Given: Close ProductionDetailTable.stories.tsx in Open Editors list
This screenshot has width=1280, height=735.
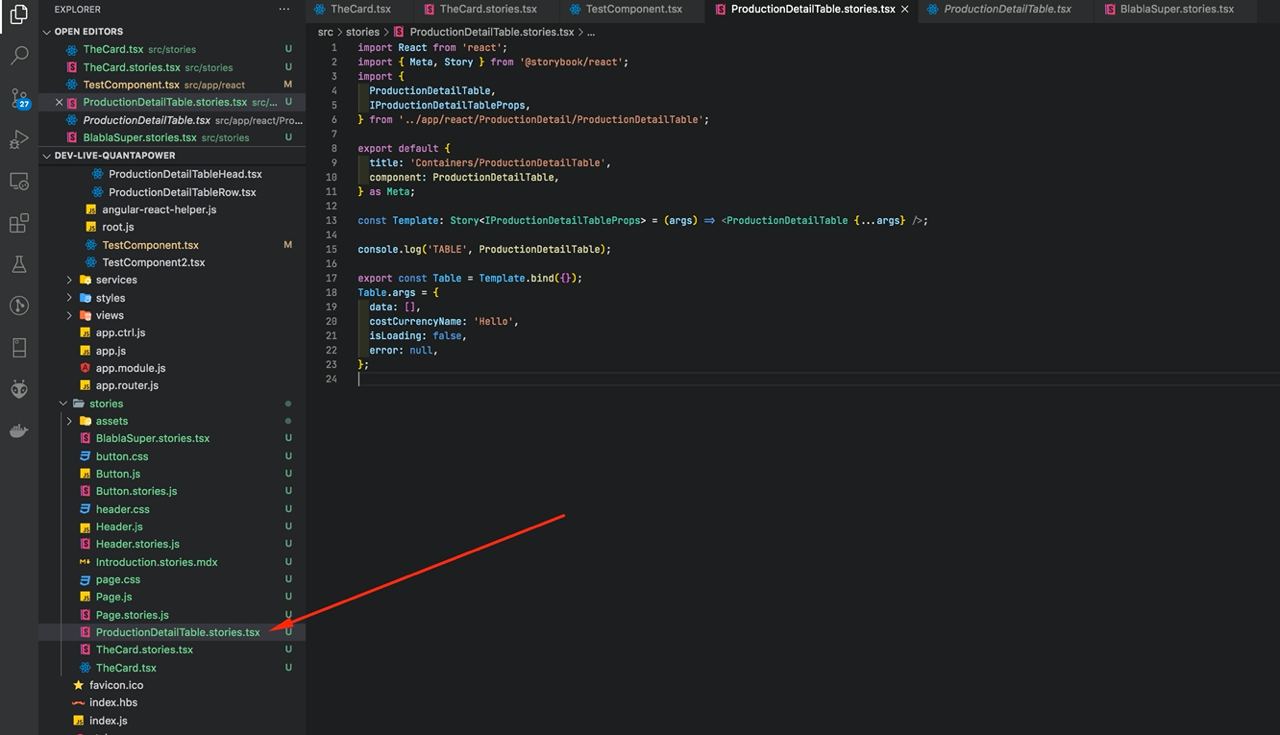Looking at the screenshot, I should (x=59, y=102).
